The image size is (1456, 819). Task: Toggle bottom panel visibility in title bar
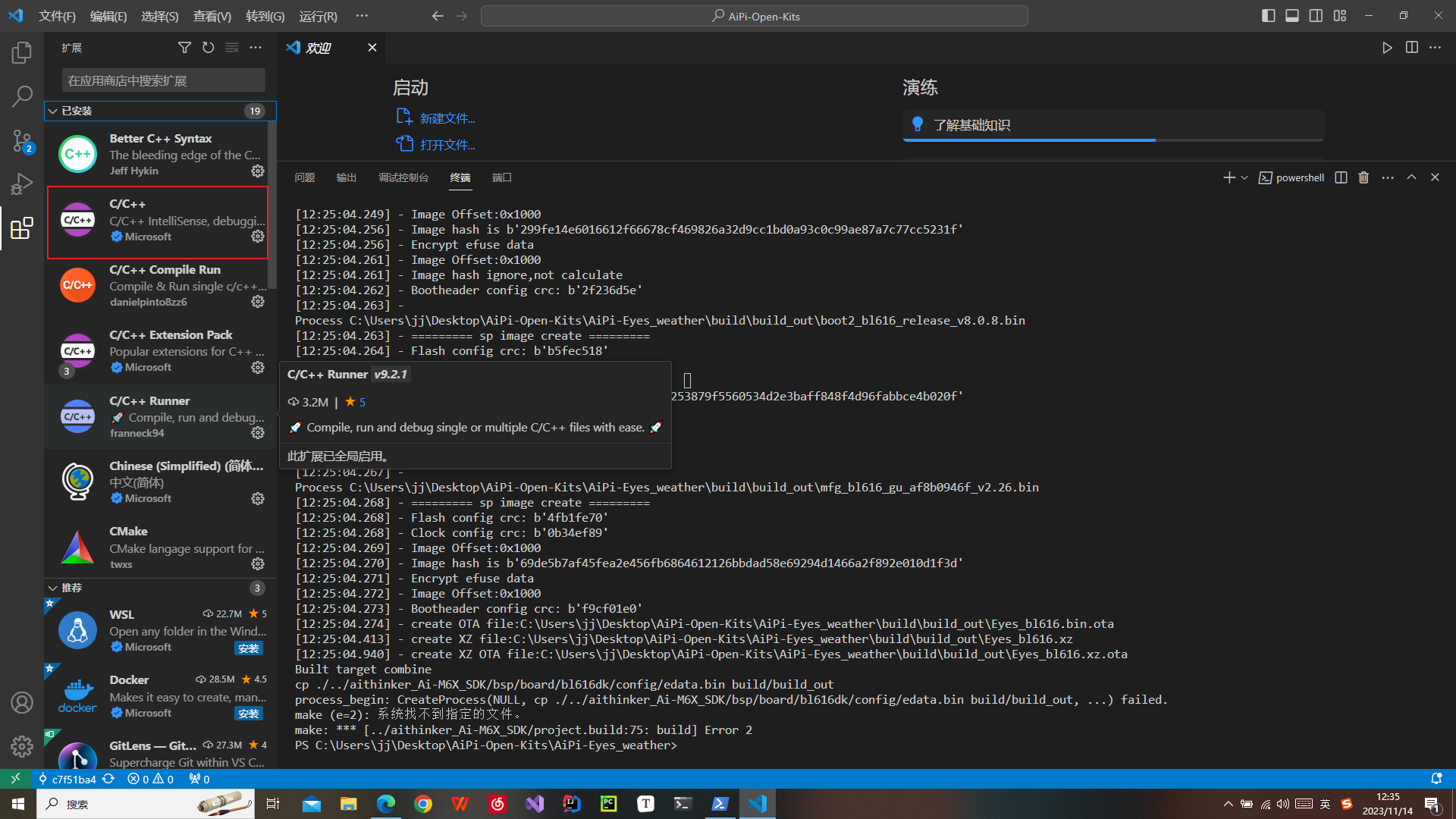[x=1292, y=16]
